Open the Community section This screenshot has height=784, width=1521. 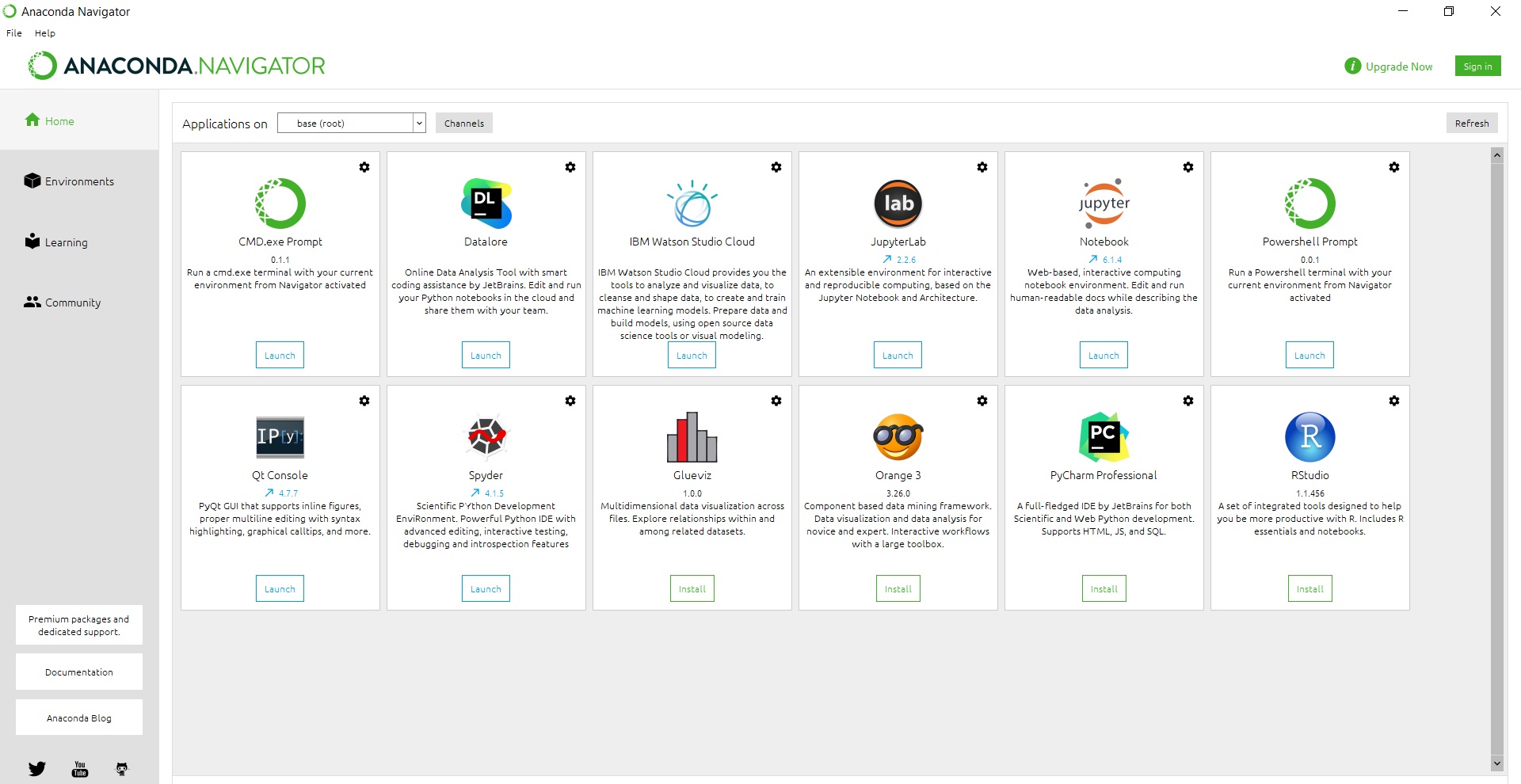(x=63, y=302)
